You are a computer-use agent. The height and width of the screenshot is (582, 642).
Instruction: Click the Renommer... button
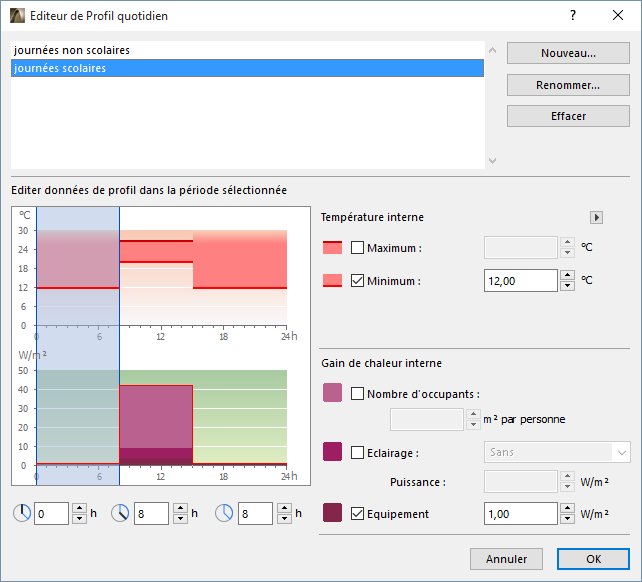pos(568,85)
